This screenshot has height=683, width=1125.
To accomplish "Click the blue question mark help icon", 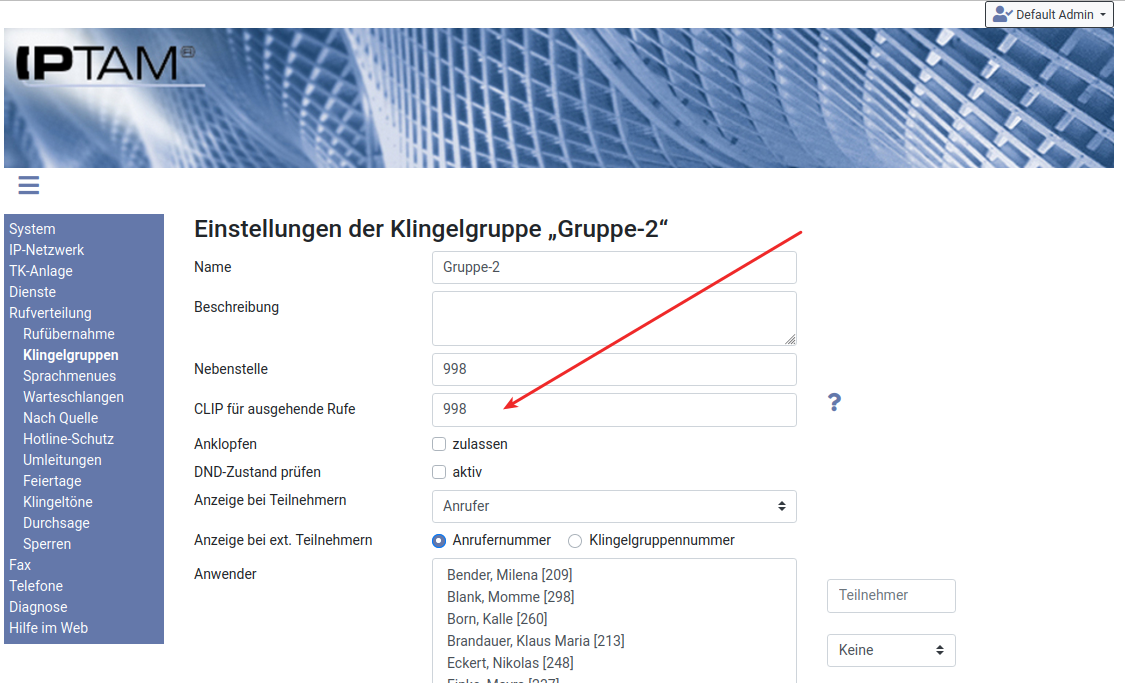I will (834, 402).
